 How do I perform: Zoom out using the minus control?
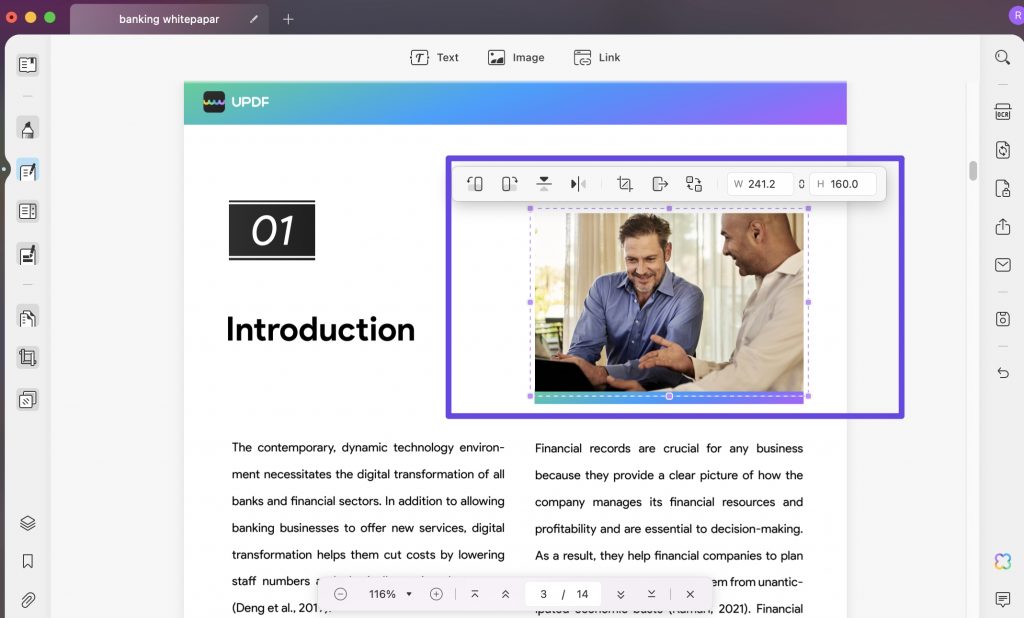click(x=340, y=593)
